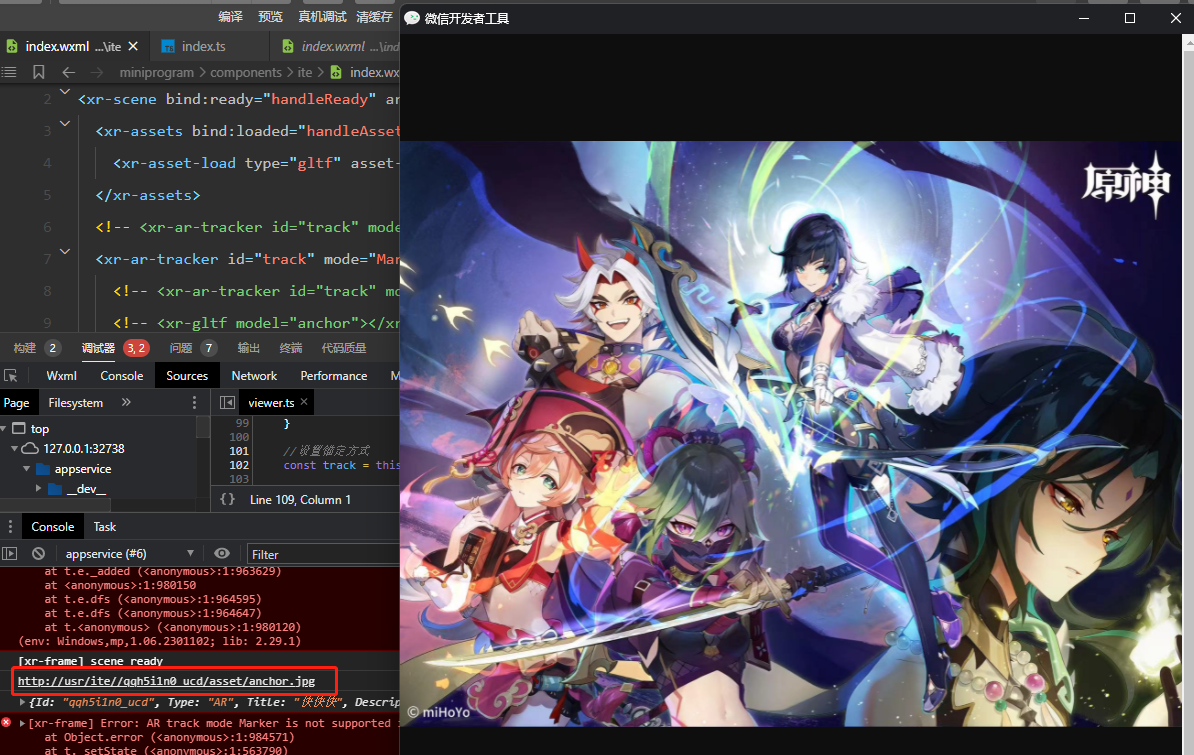Open the 问题 panel tab
The image size is (1194, 755).
(180, 348)
